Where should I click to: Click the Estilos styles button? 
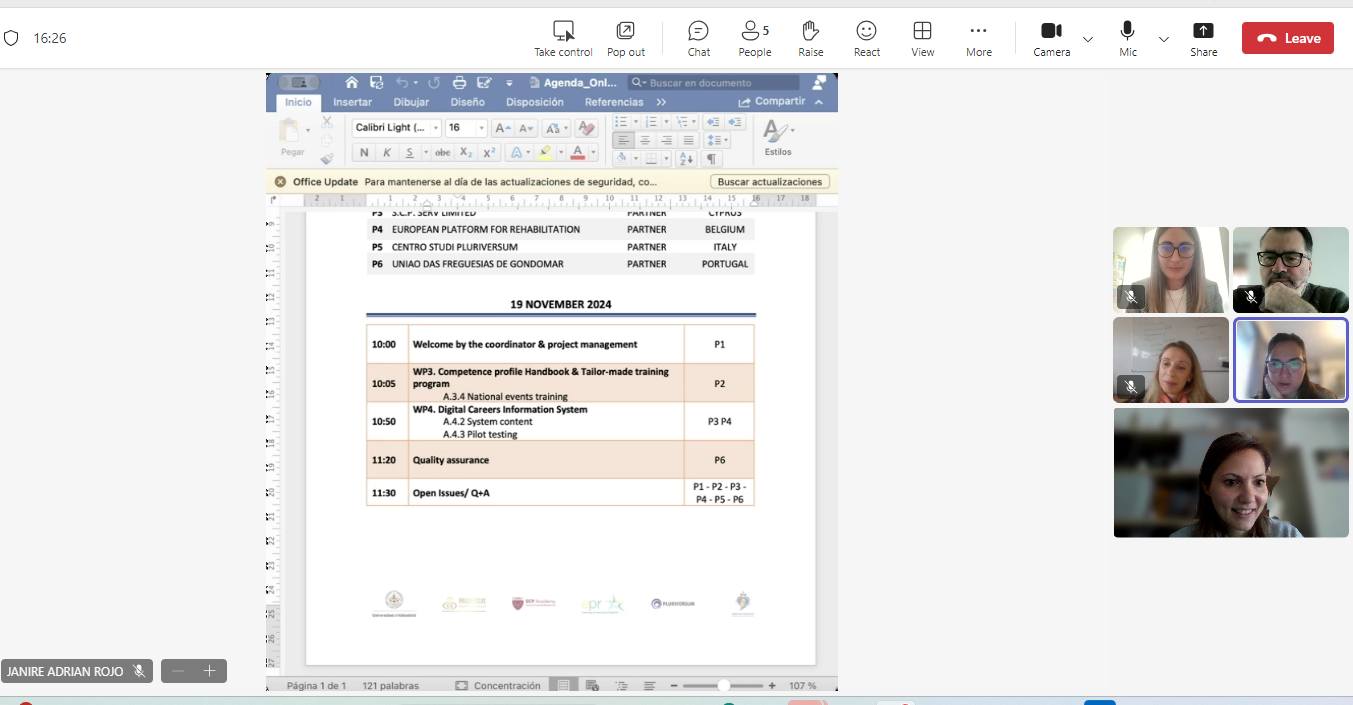[x=778, y=137]
